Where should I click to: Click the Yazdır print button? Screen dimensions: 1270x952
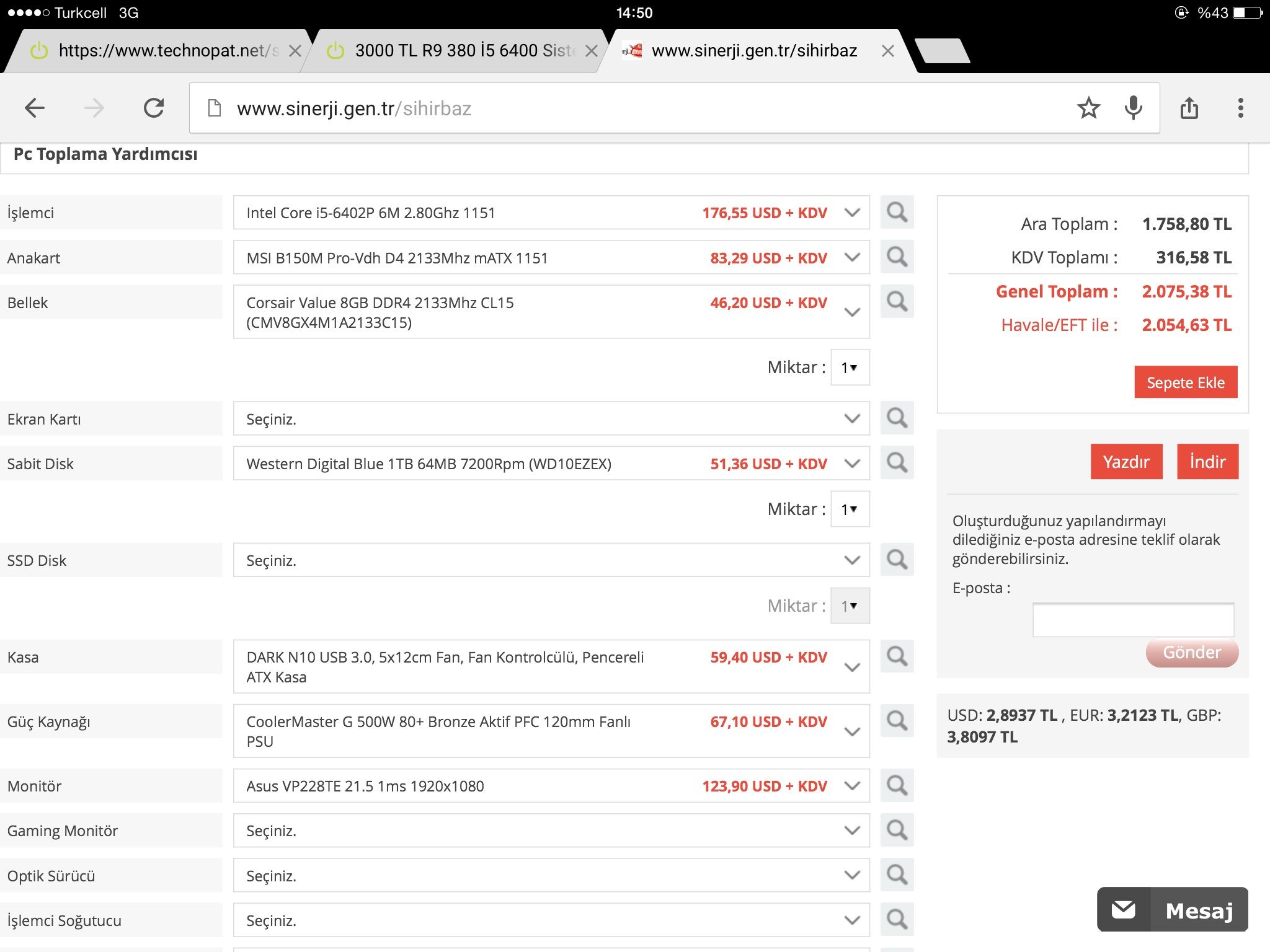pos(1126,462)
